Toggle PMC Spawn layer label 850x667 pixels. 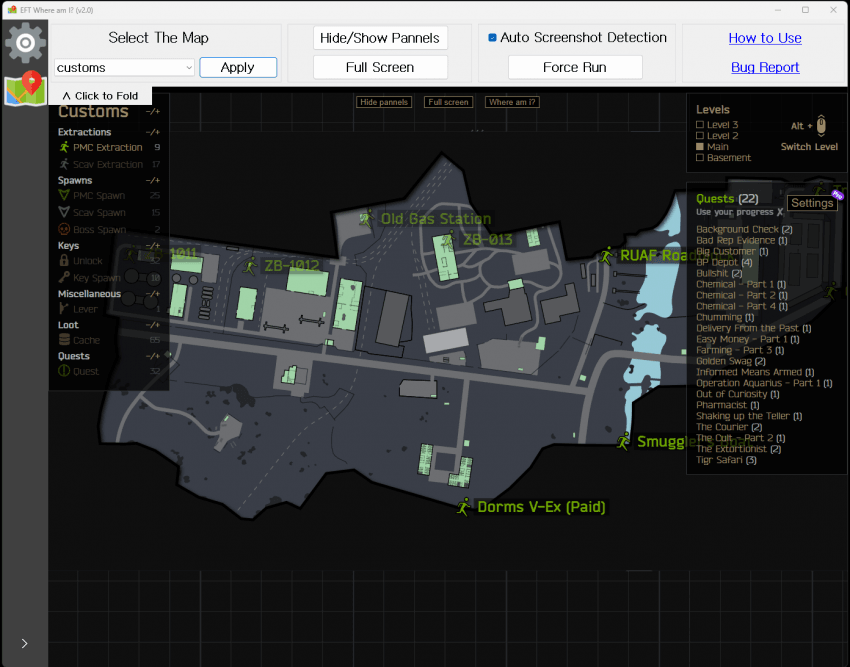coord(99,196)
